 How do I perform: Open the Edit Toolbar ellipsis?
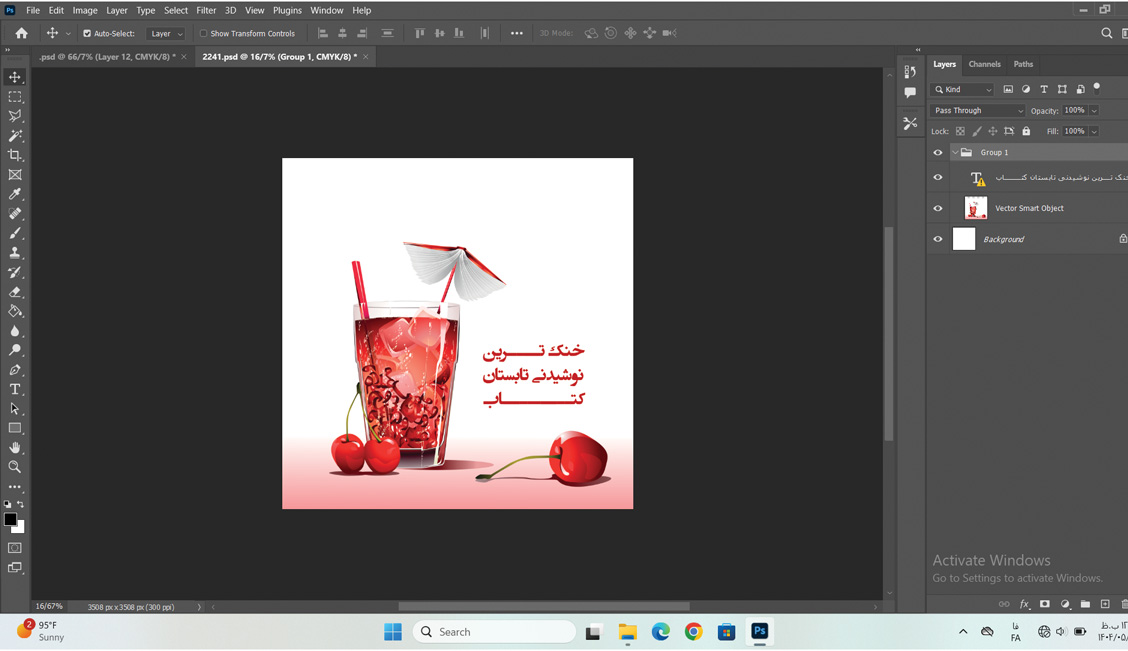14,487
